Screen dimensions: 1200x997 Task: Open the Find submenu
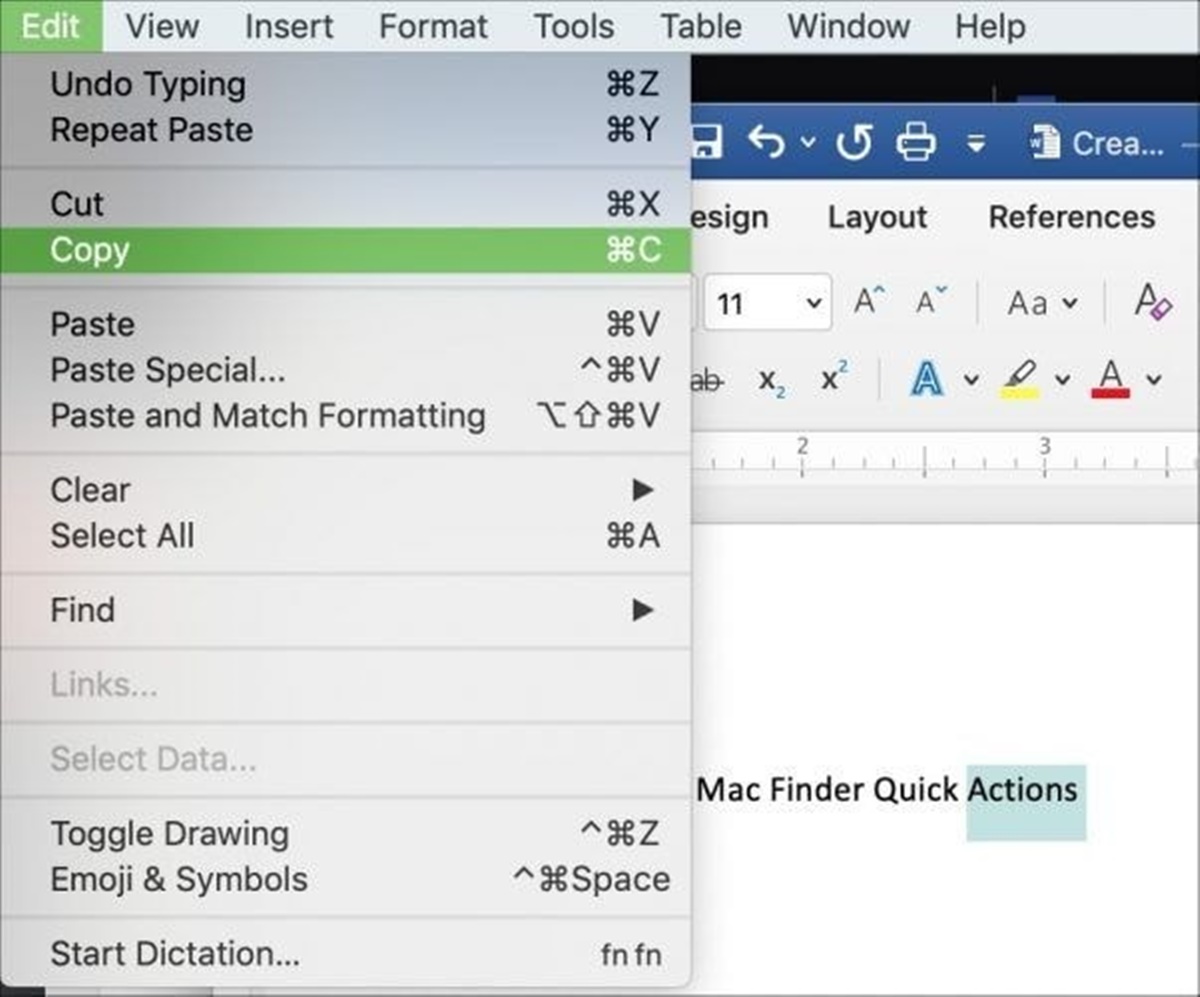click(82, 610)
